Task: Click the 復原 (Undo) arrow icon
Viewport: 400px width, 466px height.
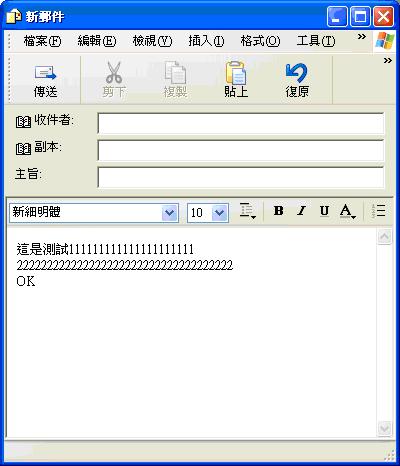Action: (297, 73)
